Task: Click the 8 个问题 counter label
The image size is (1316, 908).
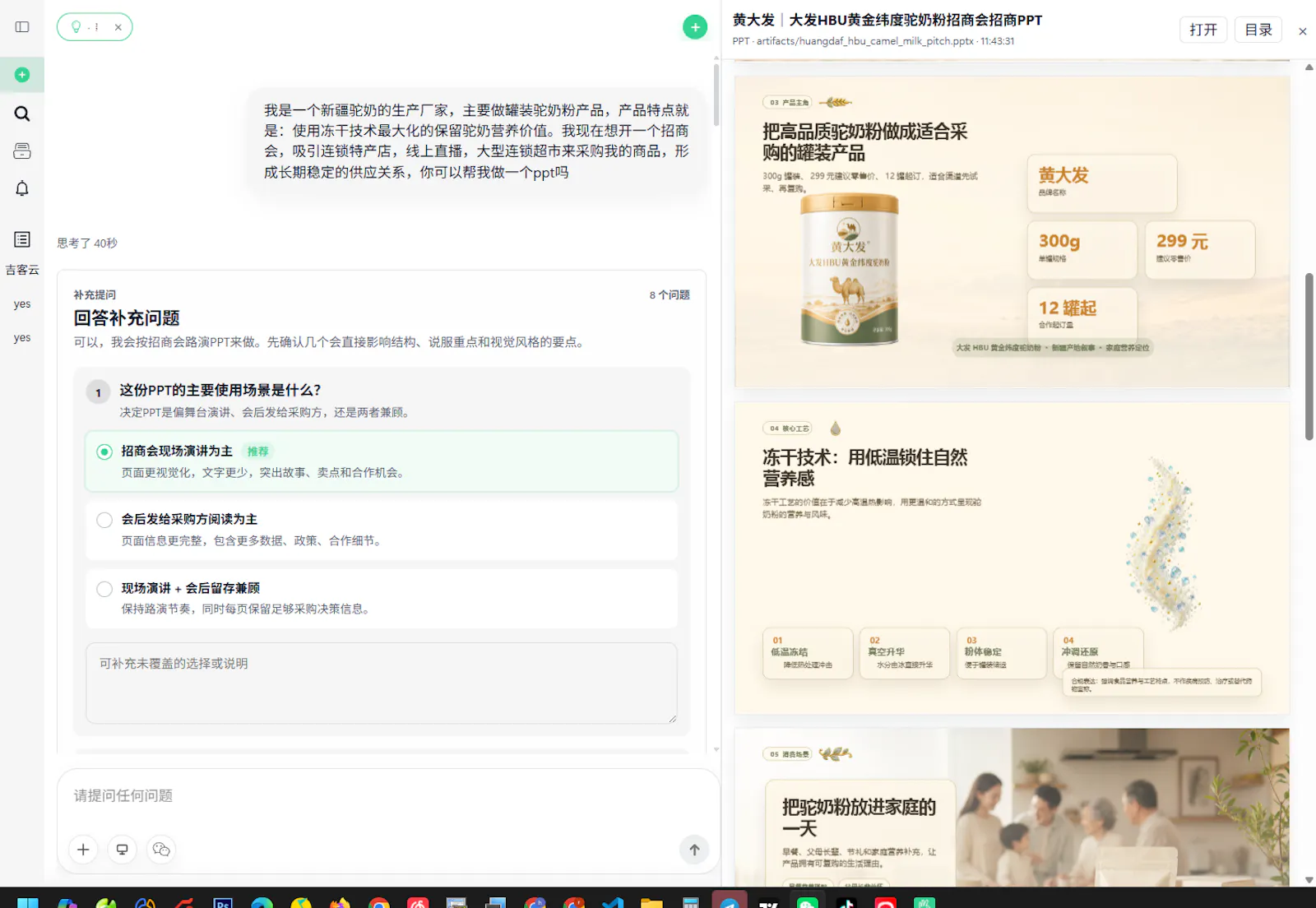Action: pyautogui.click(x=670, y=295)
